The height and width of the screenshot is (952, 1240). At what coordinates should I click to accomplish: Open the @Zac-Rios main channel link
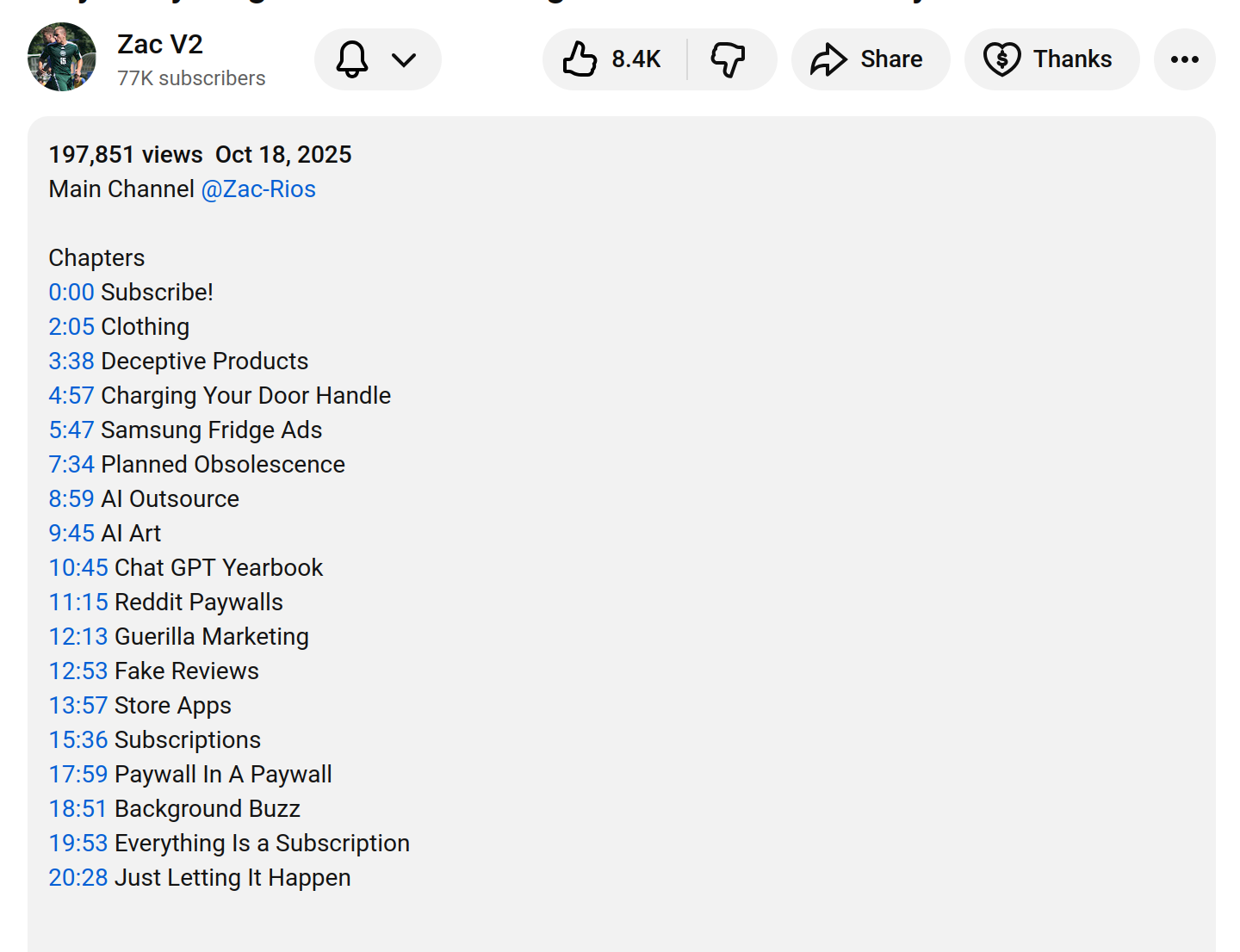[258, 189]
